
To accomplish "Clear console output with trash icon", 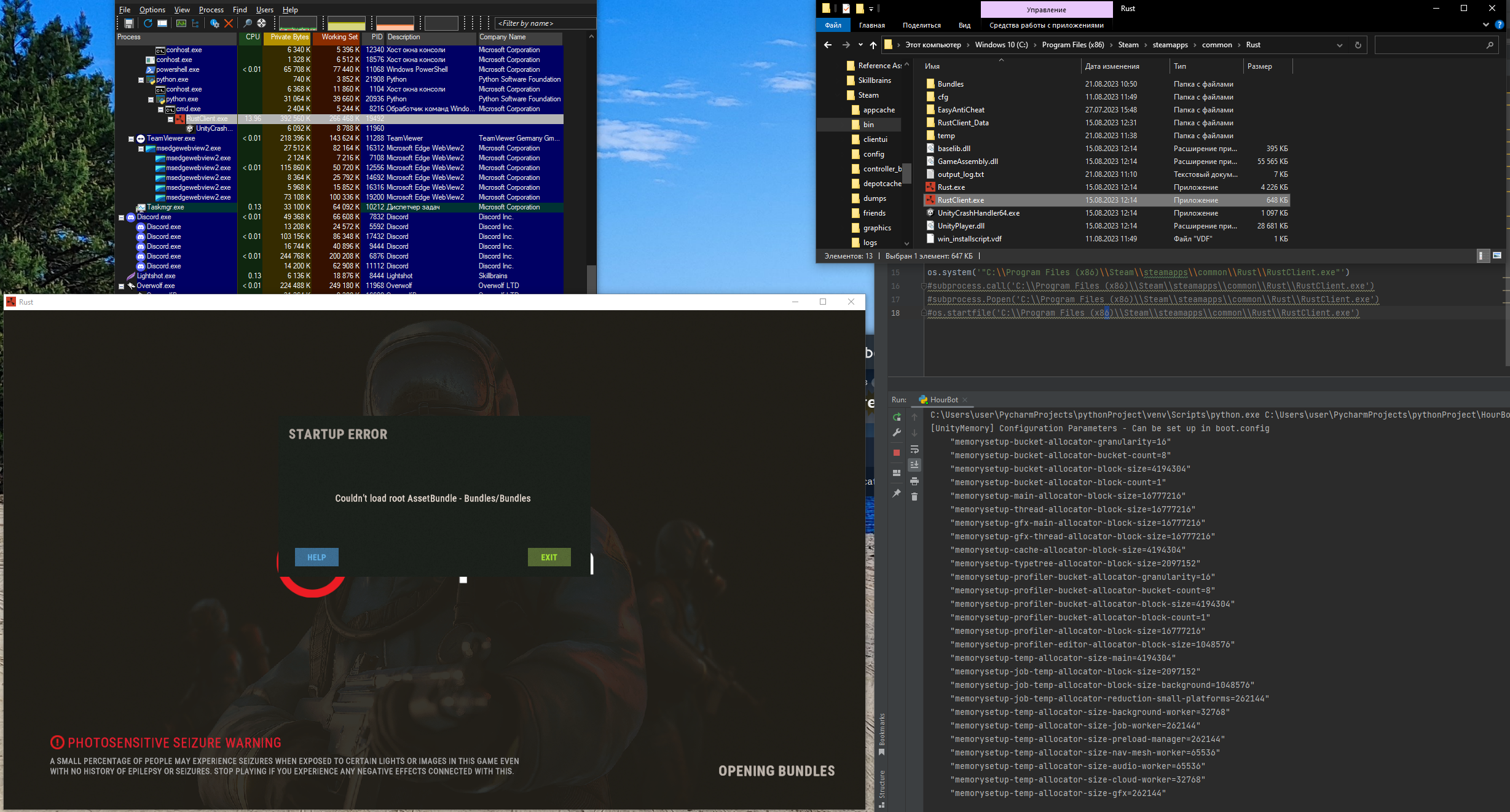I will 914,496.
